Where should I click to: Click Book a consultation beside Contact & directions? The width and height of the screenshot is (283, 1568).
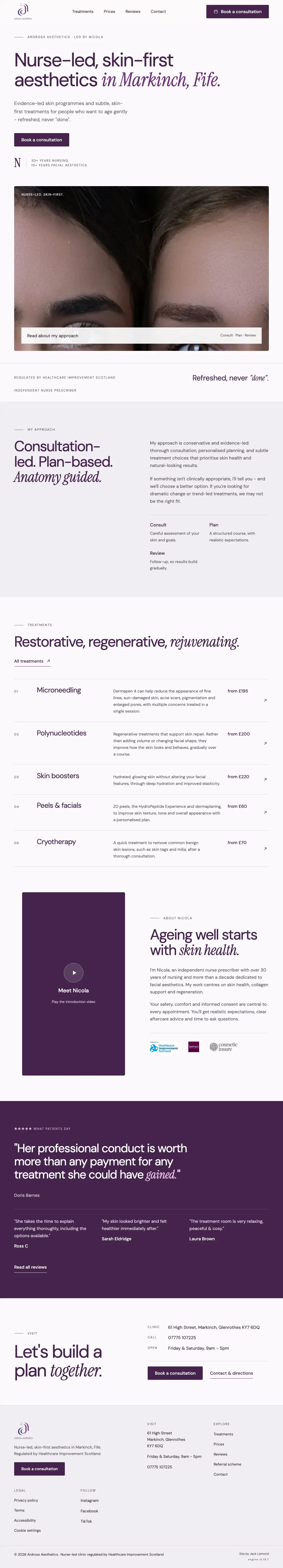[175, 1373]
